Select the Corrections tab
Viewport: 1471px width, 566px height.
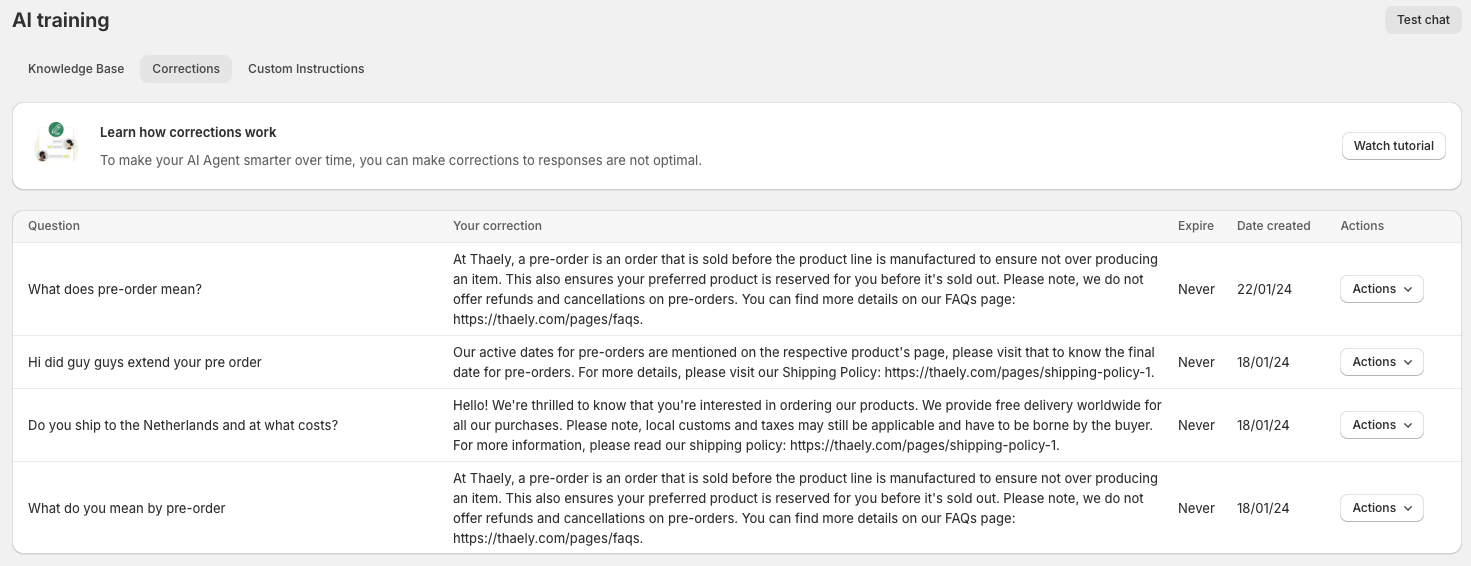(186, 69)
